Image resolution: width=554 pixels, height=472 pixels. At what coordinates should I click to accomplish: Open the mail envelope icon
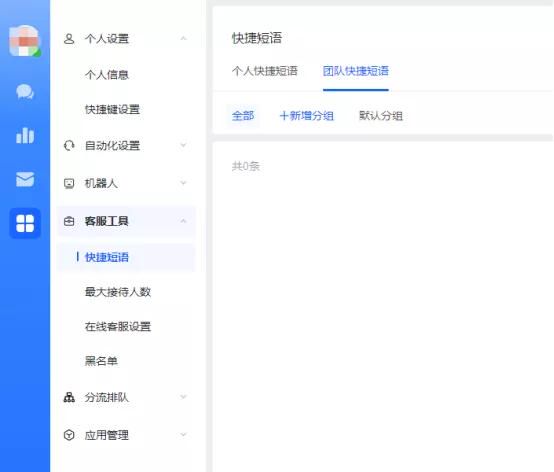point(25,179)
